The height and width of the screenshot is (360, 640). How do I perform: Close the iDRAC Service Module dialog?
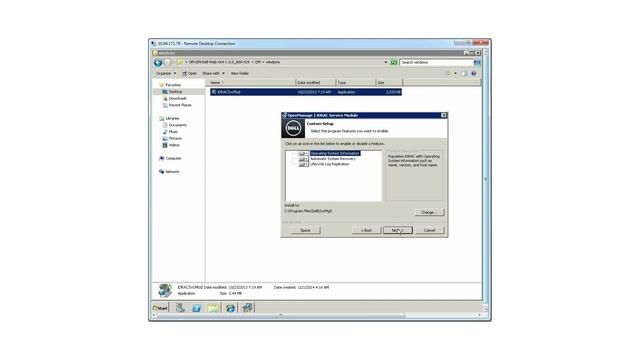[444, 116]
